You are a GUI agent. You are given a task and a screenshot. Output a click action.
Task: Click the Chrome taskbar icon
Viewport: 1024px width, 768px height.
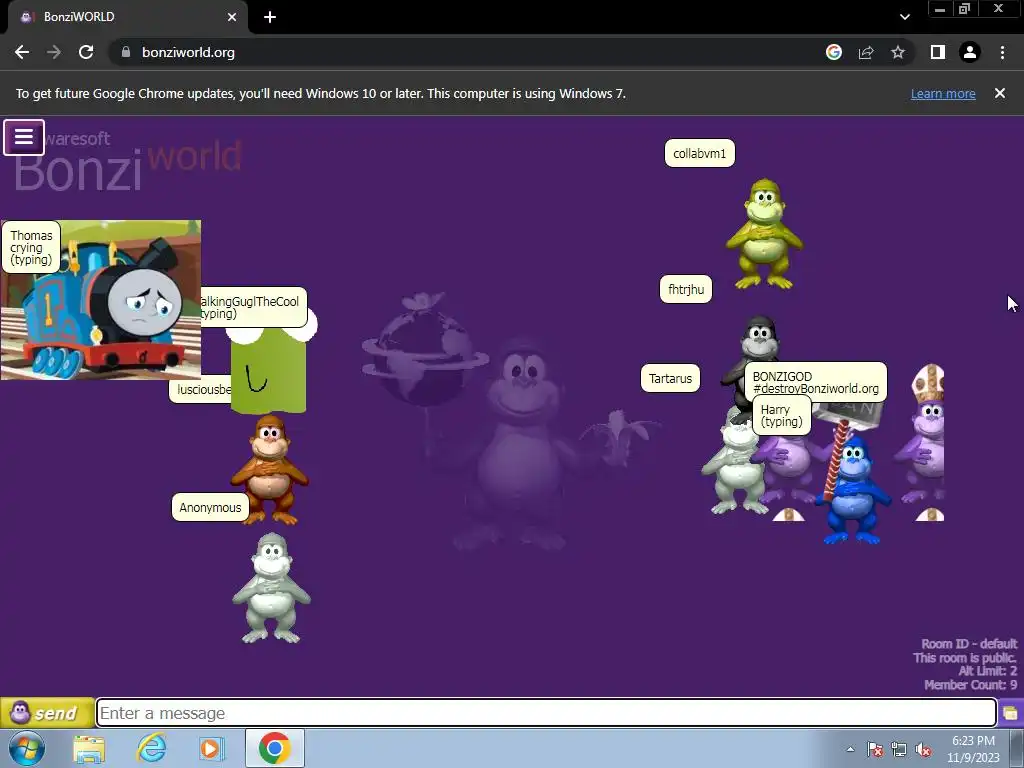(274, 748)
